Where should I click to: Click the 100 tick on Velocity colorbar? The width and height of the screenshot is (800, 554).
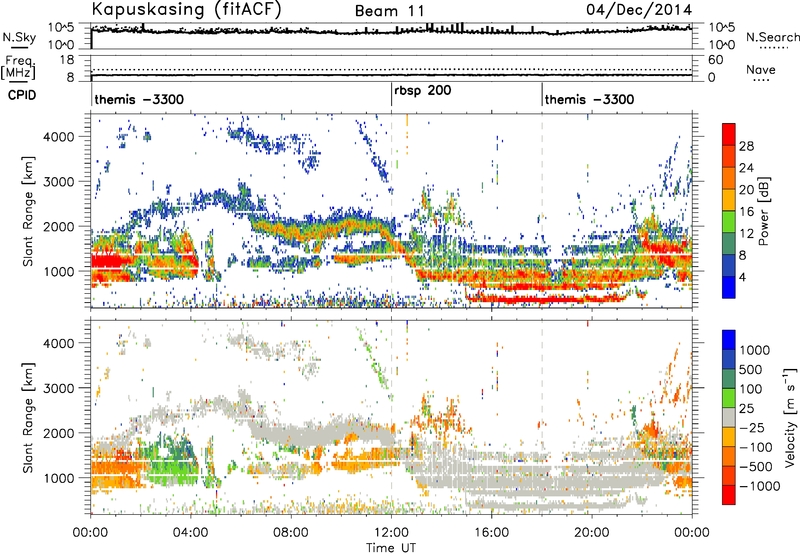point(751,389)
